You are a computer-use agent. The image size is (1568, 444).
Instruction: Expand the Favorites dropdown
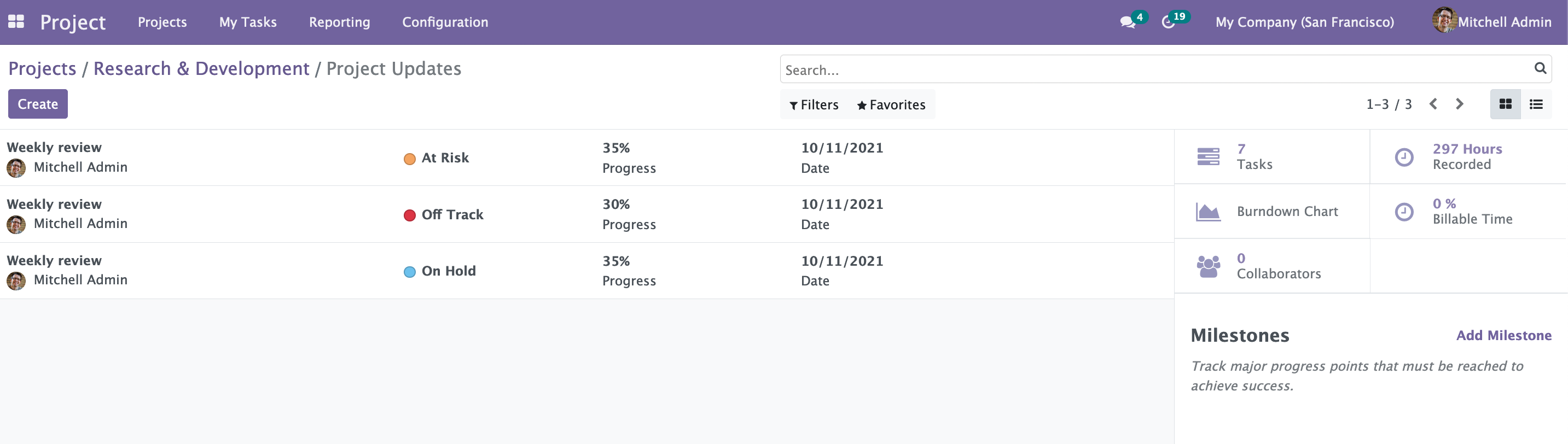pos(891,105)
